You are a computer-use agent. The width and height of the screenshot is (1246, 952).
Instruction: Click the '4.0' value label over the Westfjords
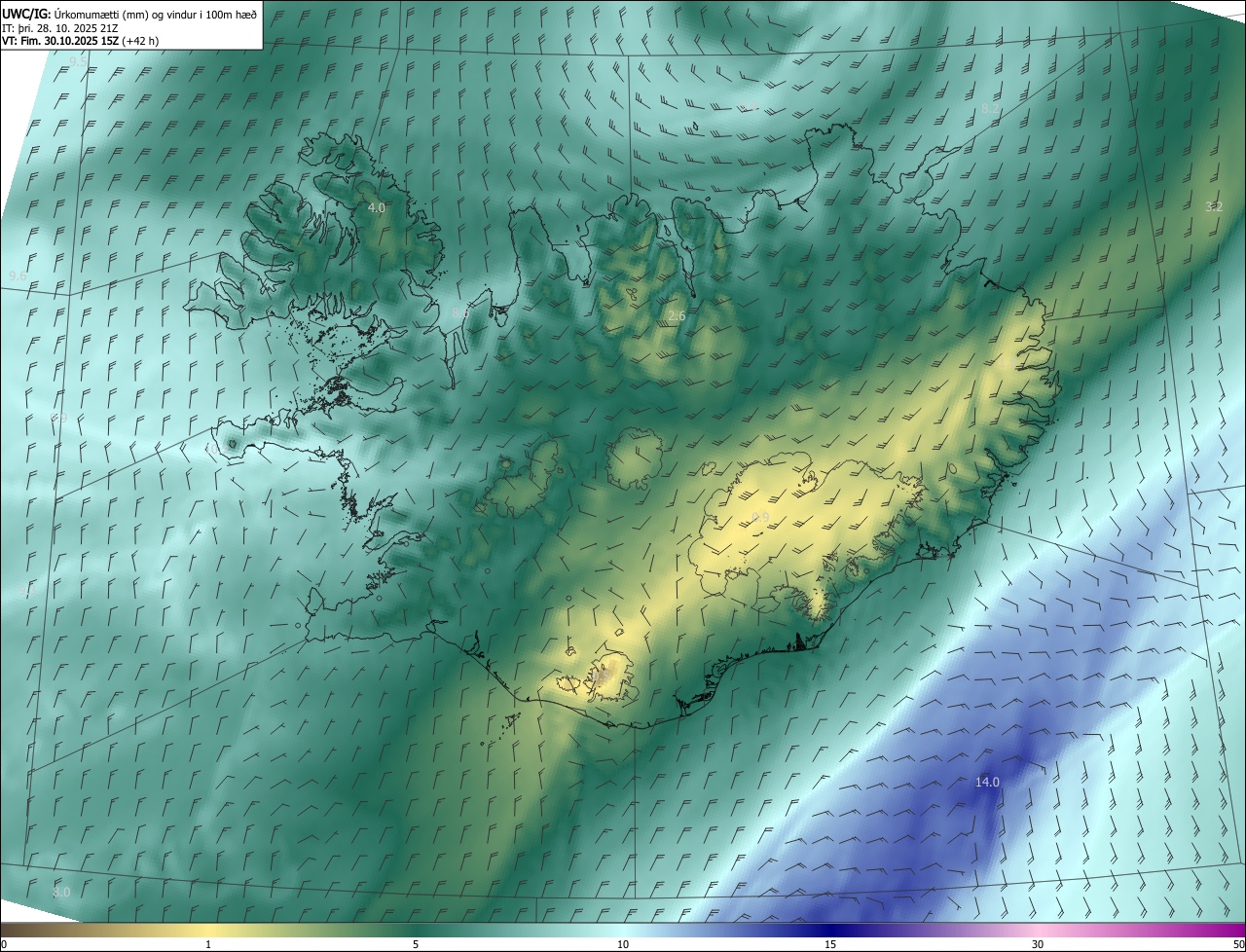tap(376, 208)
